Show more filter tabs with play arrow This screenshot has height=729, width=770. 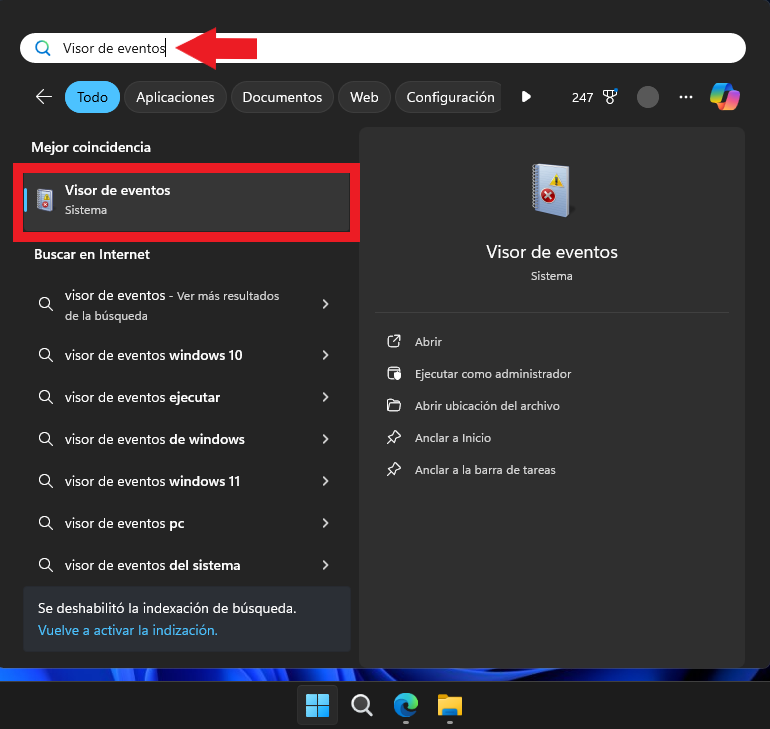tap(526, 97)
